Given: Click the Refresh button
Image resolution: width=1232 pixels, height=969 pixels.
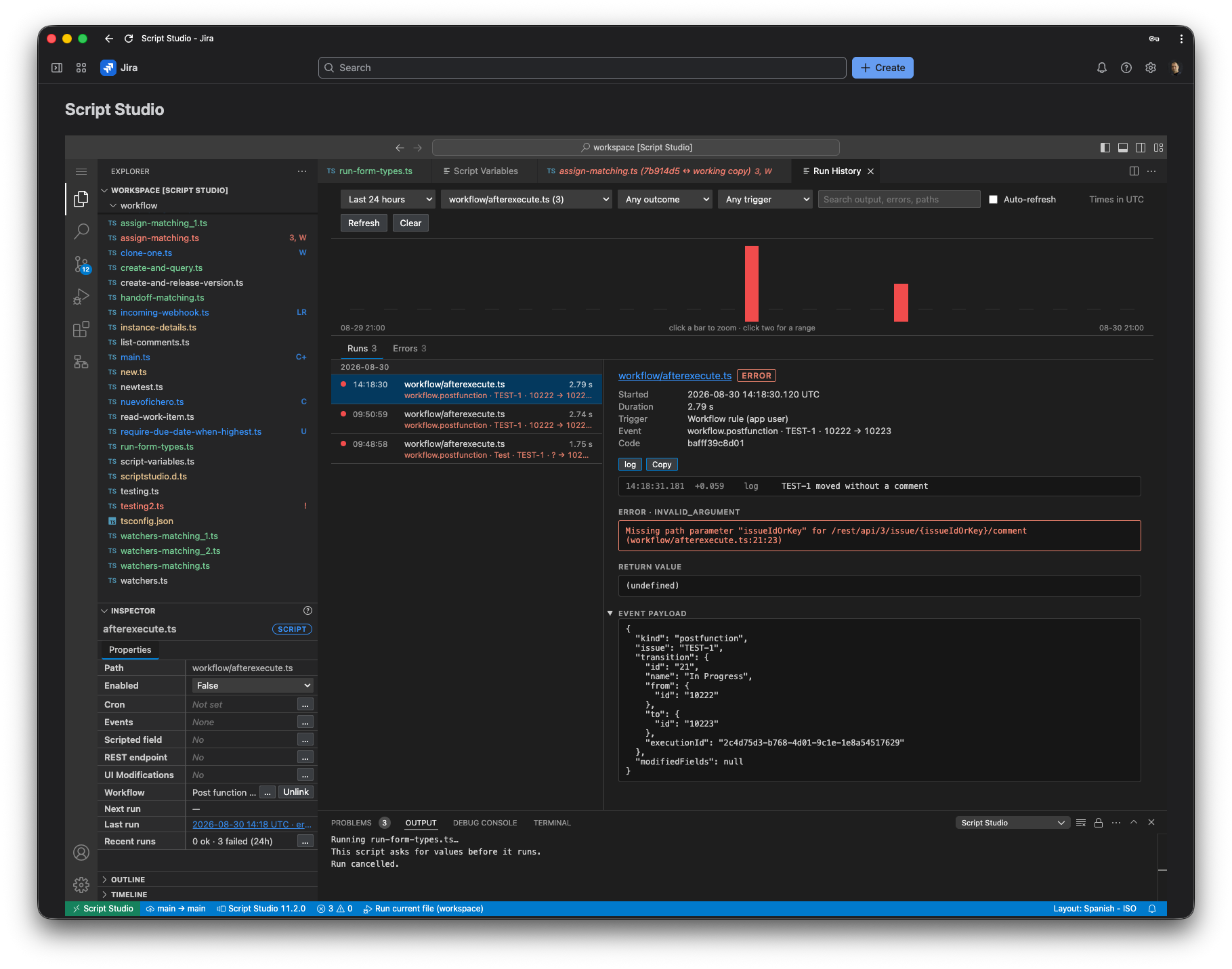Looking at the screenshot, I should 364,223.
